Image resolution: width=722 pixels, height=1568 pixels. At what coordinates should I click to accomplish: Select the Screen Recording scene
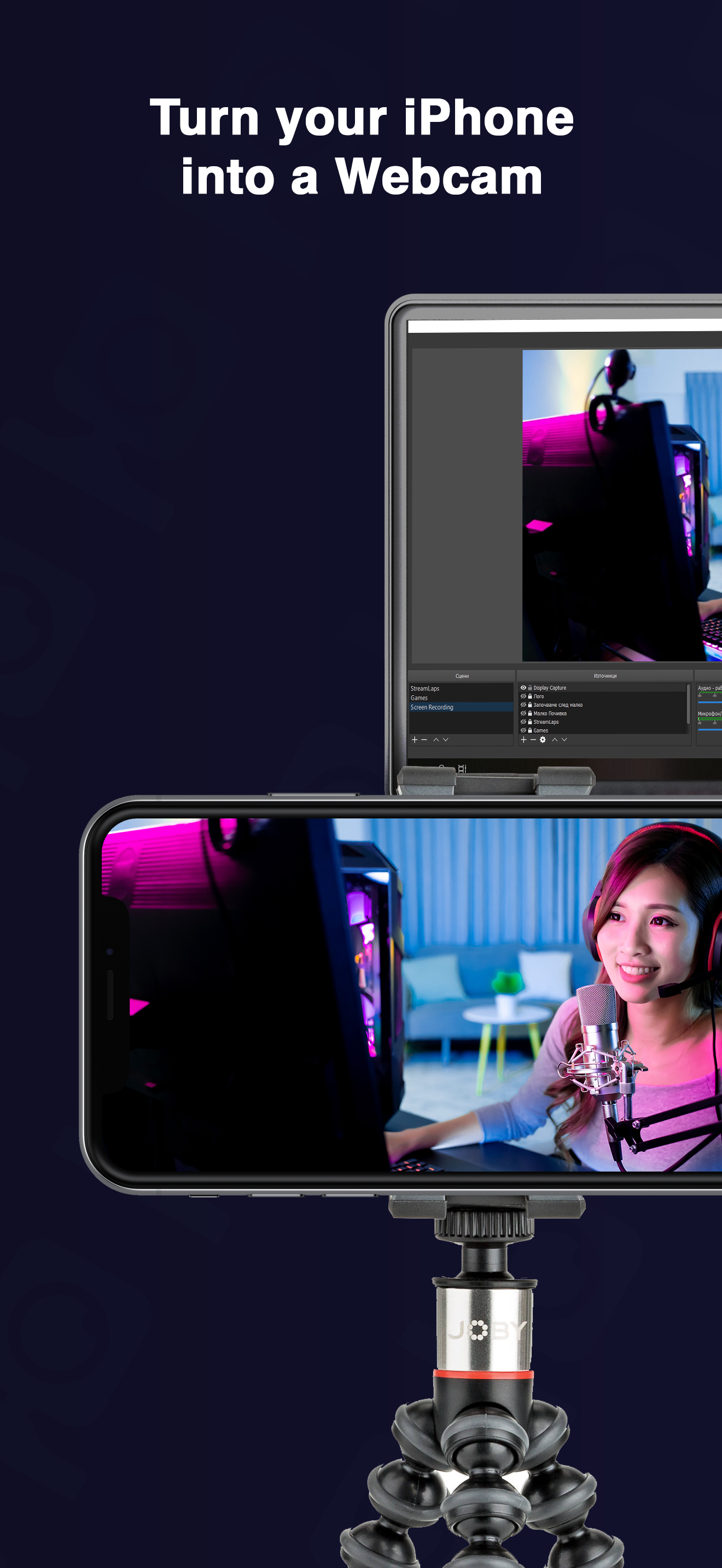pyautogui.click(x=461, y=707)
